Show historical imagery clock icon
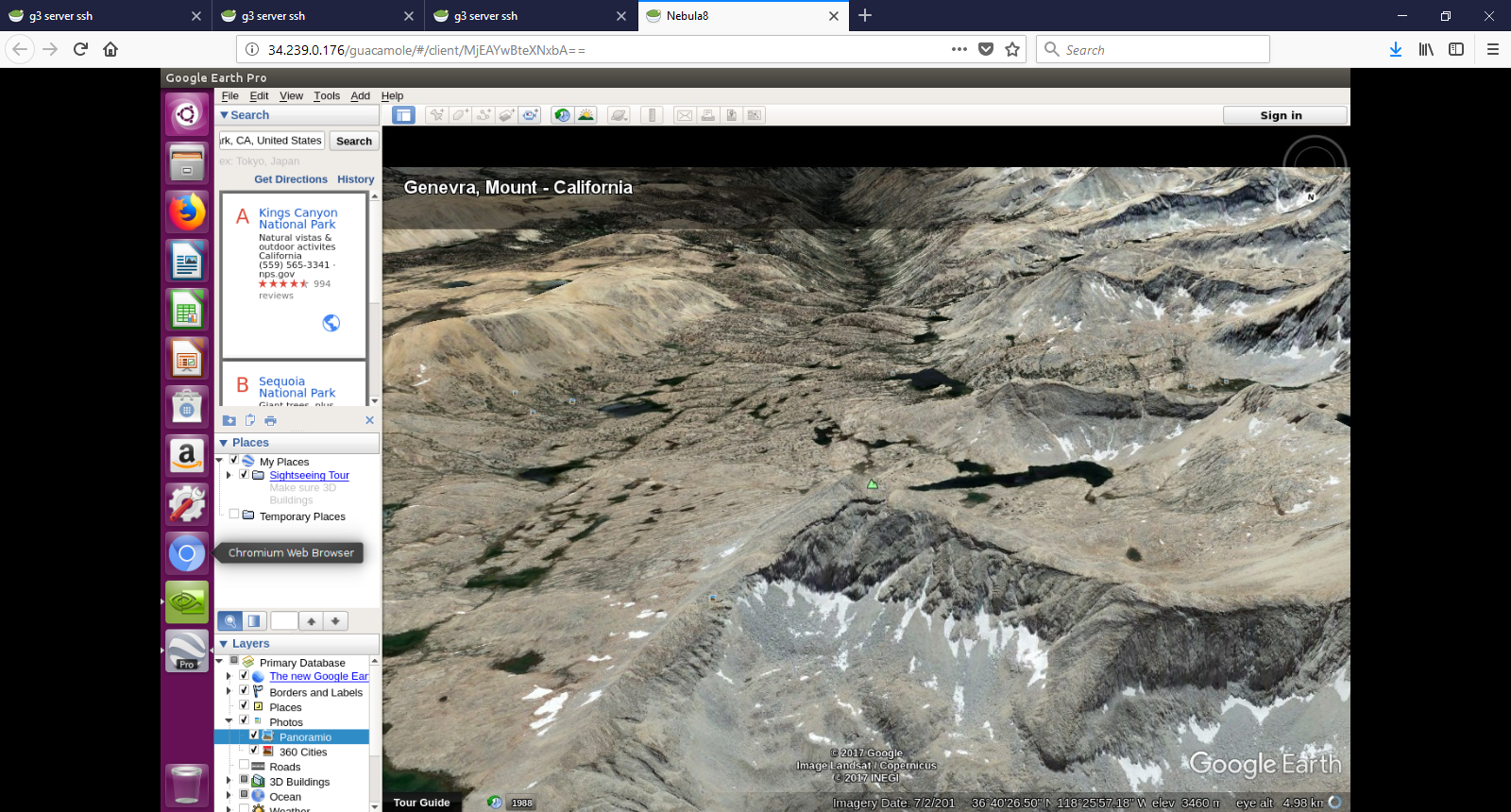The width and height of the screenshot is (1511, 812). pyautogui.click(x=563, y=115)
